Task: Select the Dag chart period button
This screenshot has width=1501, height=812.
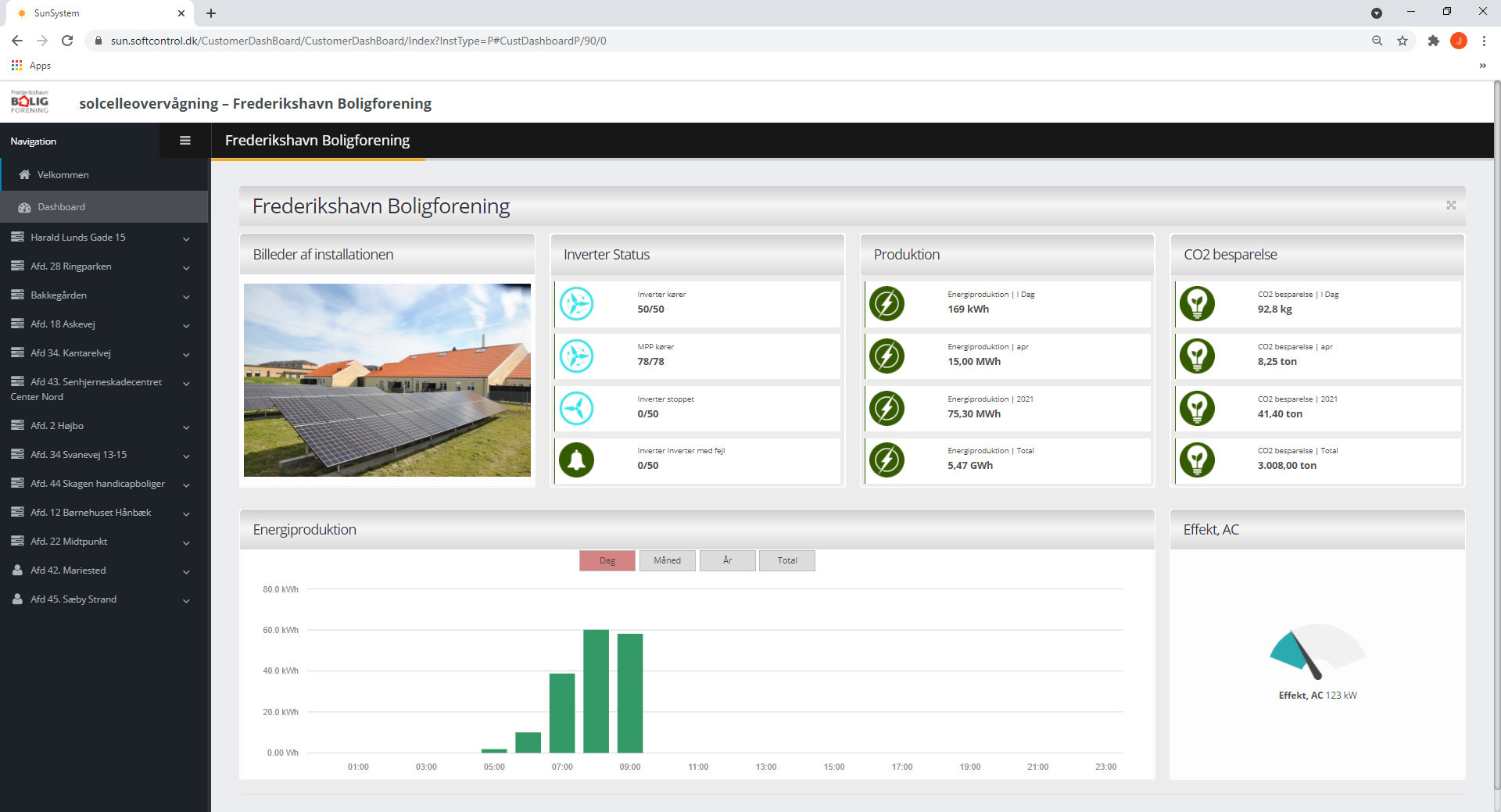Action: [x=607, y=560]
